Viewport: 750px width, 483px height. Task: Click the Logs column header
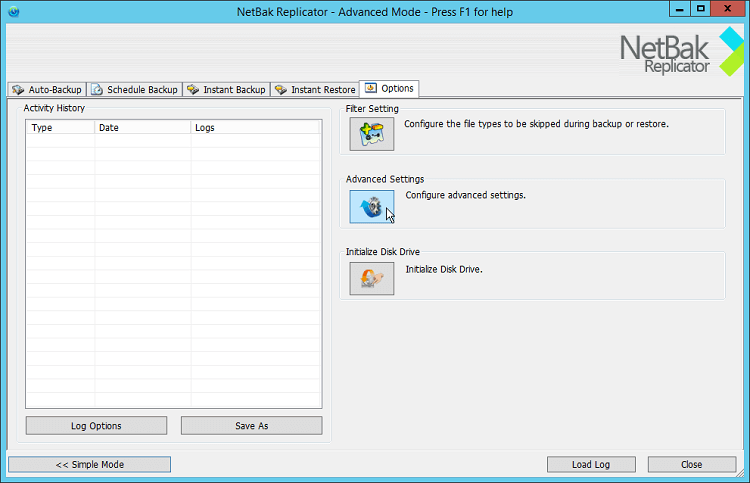tap(255, 128)
